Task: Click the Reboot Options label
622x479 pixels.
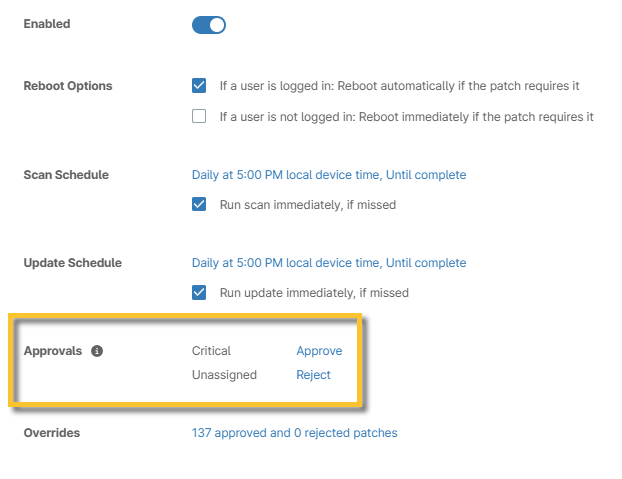Action: [68, 86]
